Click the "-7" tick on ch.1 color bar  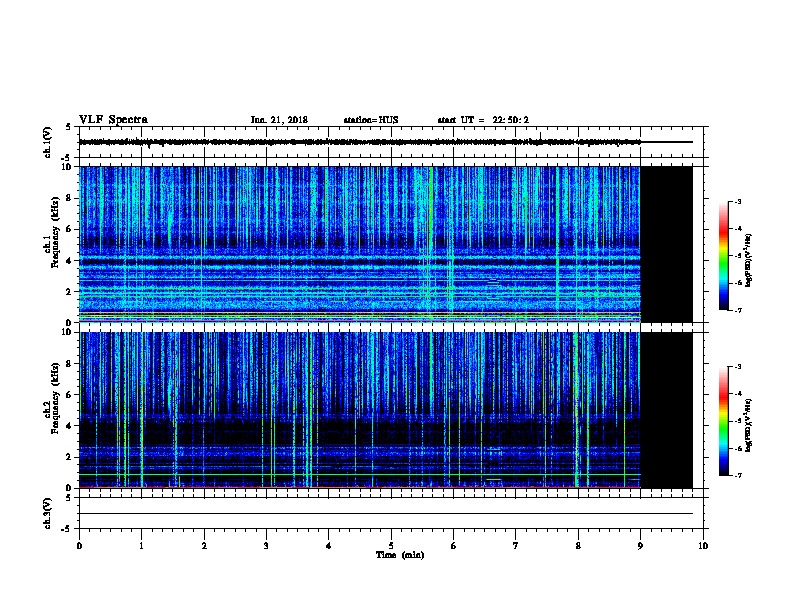(737, 310)
